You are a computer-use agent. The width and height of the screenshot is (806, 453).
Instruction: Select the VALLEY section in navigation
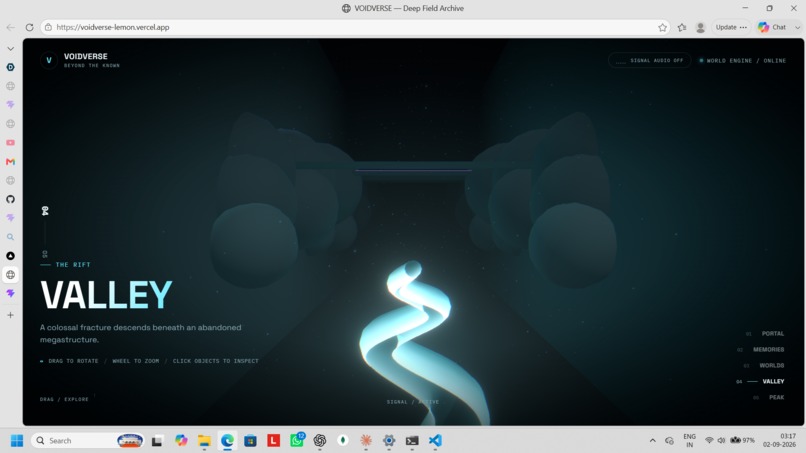(761, 382)
